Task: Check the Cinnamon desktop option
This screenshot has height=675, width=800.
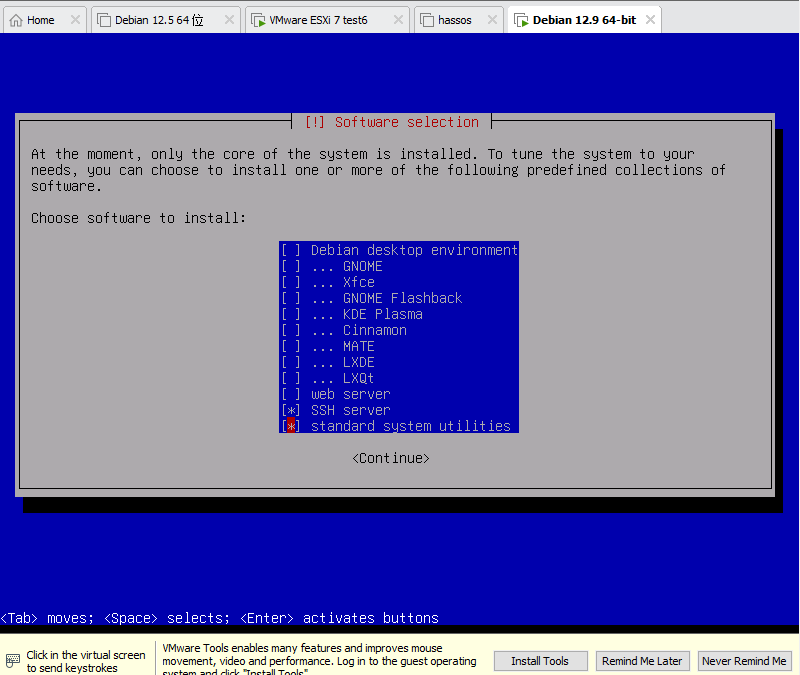Action: click(290, 330)
